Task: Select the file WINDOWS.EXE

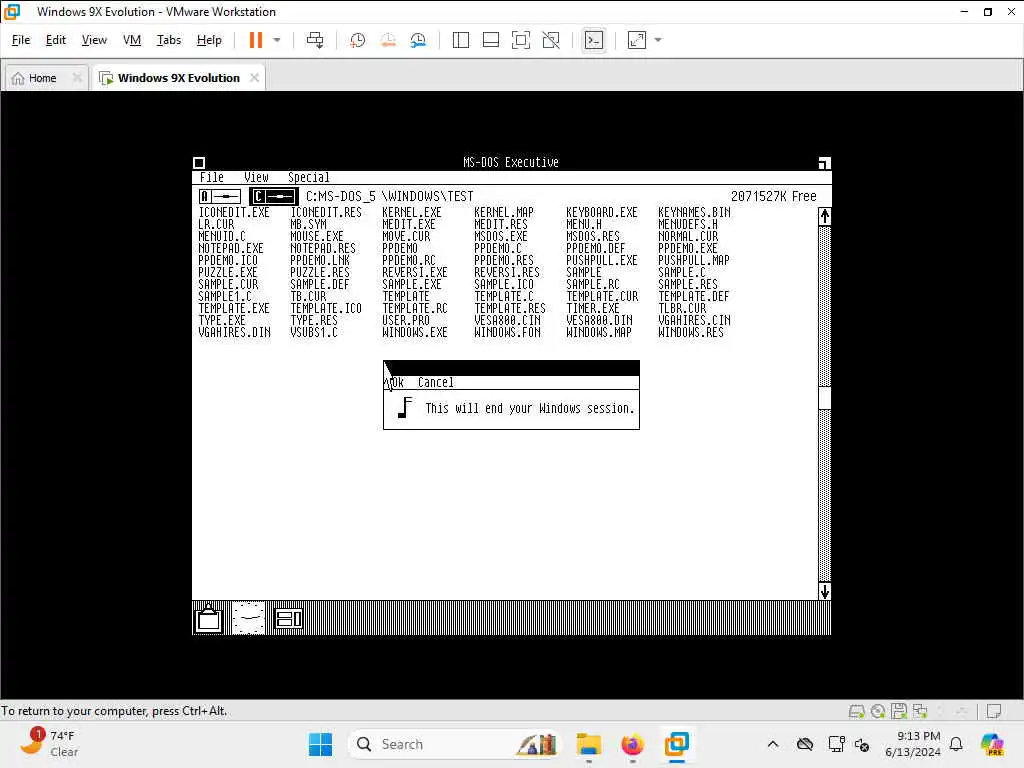Action: tap(415, 332)
